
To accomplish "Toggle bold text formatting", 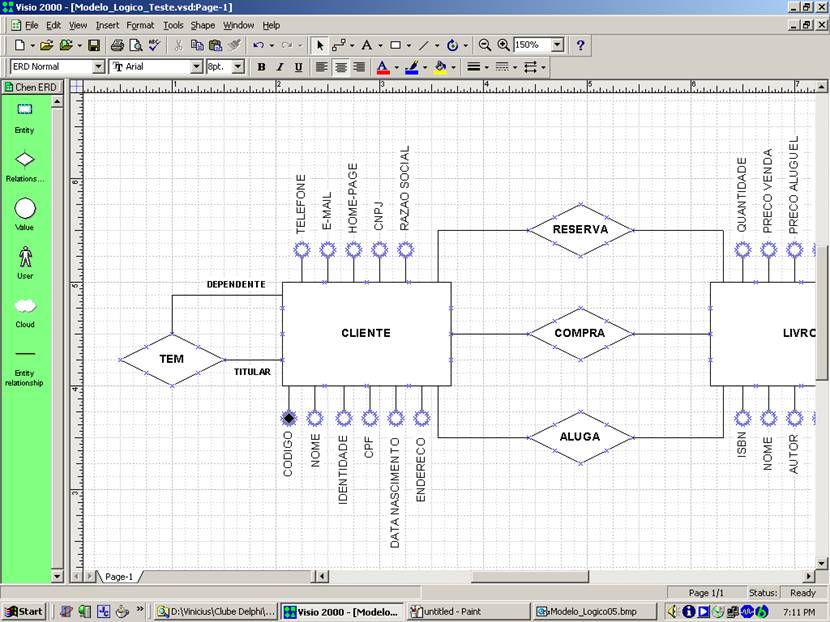I will click(x=260, y=67).
